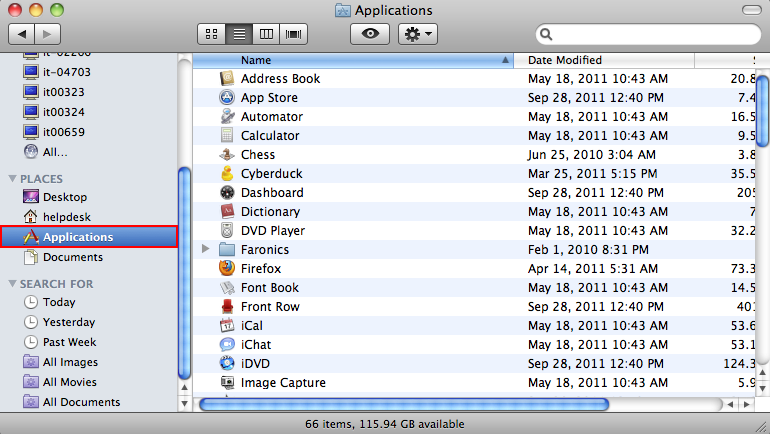The width and height of the screenshot is (770, 434).
Task: Go back with the left arrow button
Action: click(22, 34)
